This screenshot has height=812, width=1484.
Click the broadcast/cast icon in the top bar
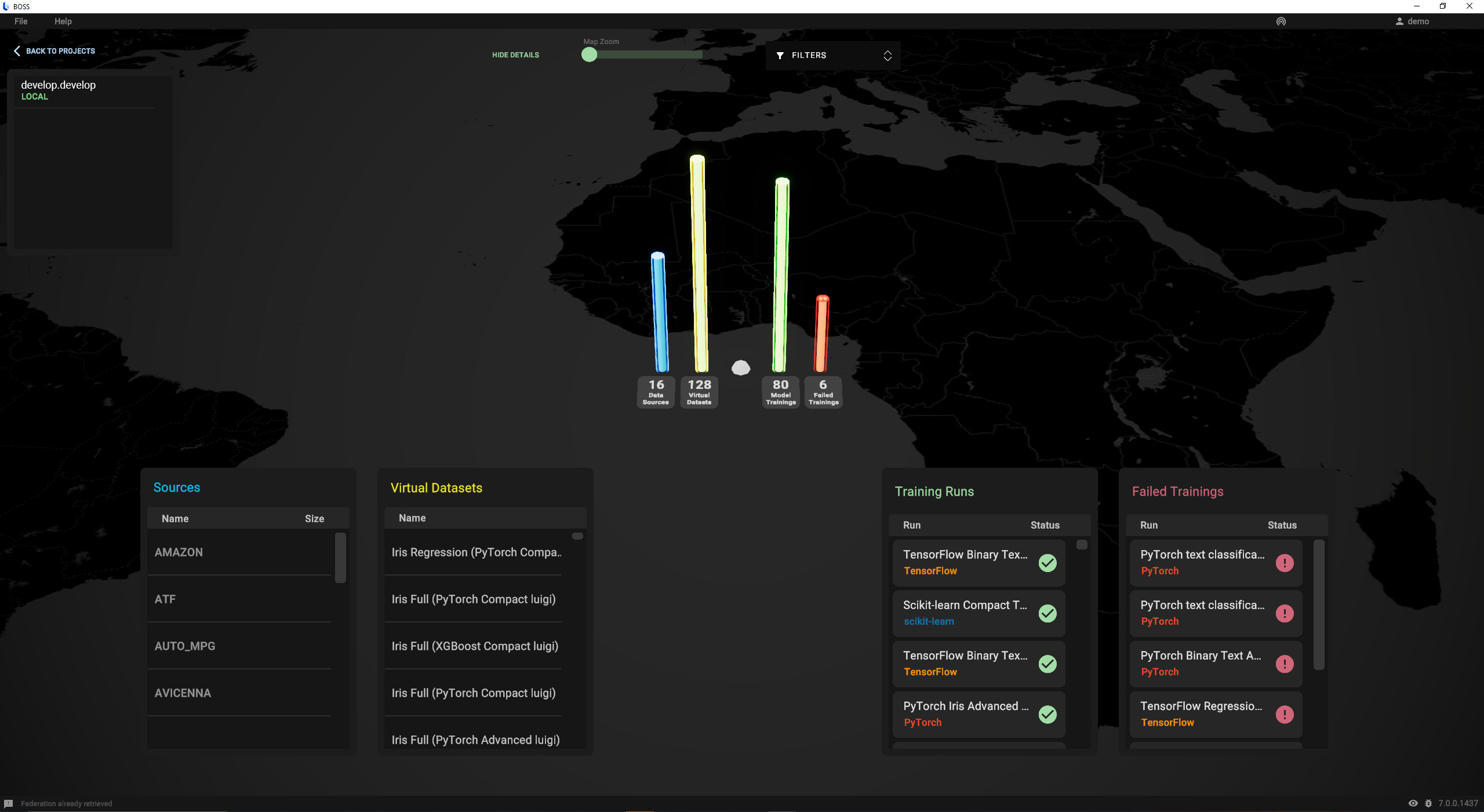[1281, 21]
